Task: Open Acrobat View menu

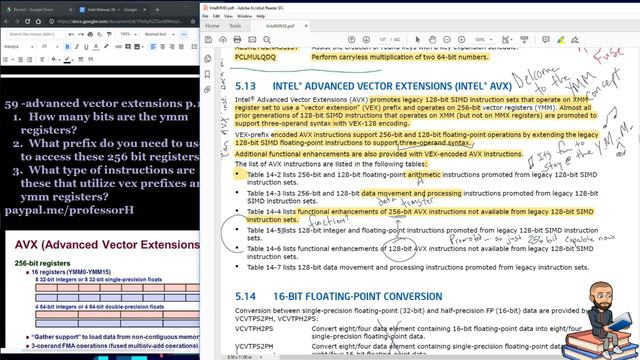Action: coord(229,16)
